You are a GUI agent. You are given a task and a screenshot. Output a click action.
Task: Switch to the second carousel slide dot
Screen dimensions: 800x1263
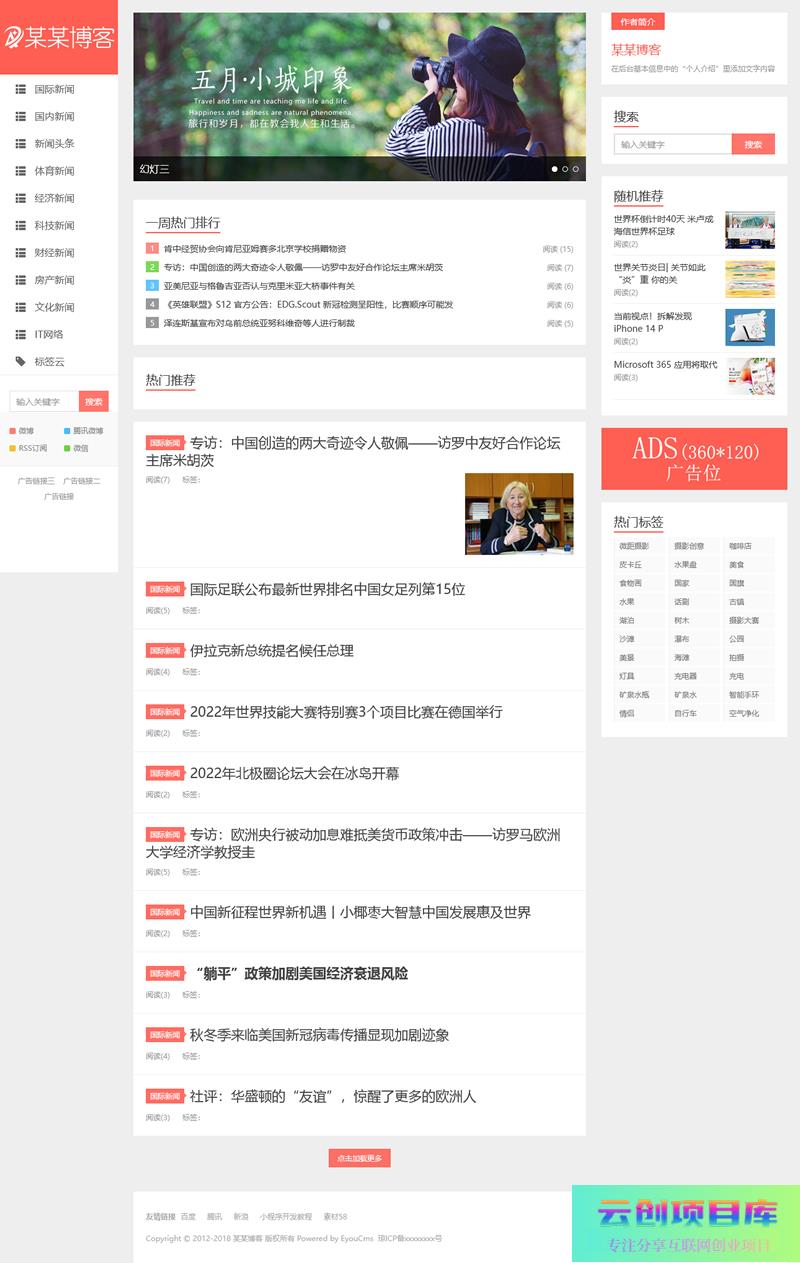click(x=565, y=169)
